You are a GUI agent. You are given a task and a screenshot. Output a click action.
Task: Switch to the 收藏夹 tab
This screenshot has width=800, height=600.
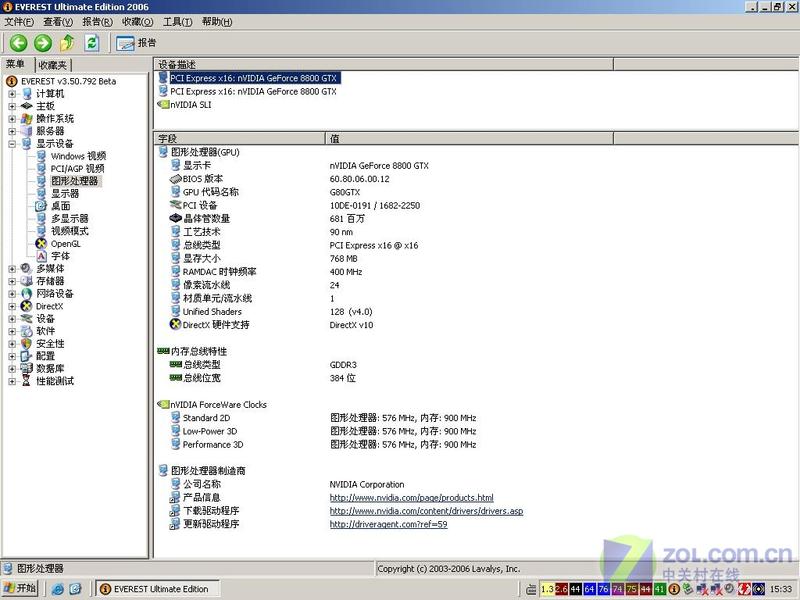tap(53, 65)
